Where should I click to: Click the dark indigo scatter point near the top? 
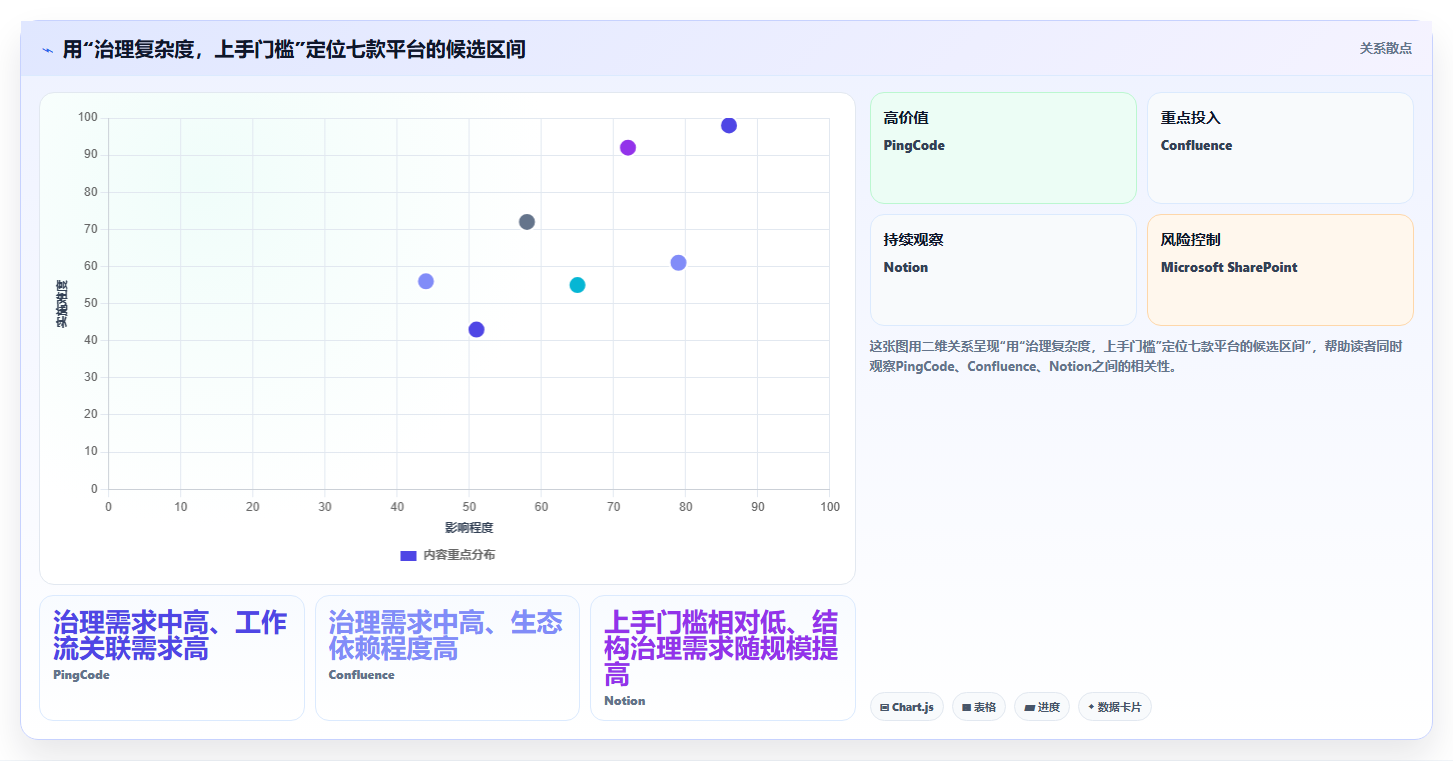tap(729, 126)
